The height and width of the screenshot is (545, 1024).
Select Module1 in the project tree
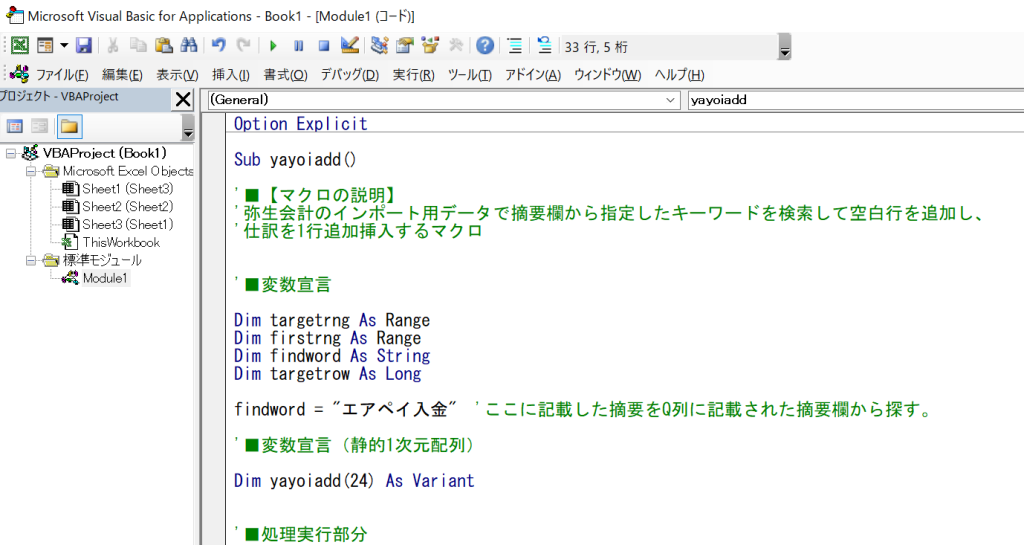[105, 278]
